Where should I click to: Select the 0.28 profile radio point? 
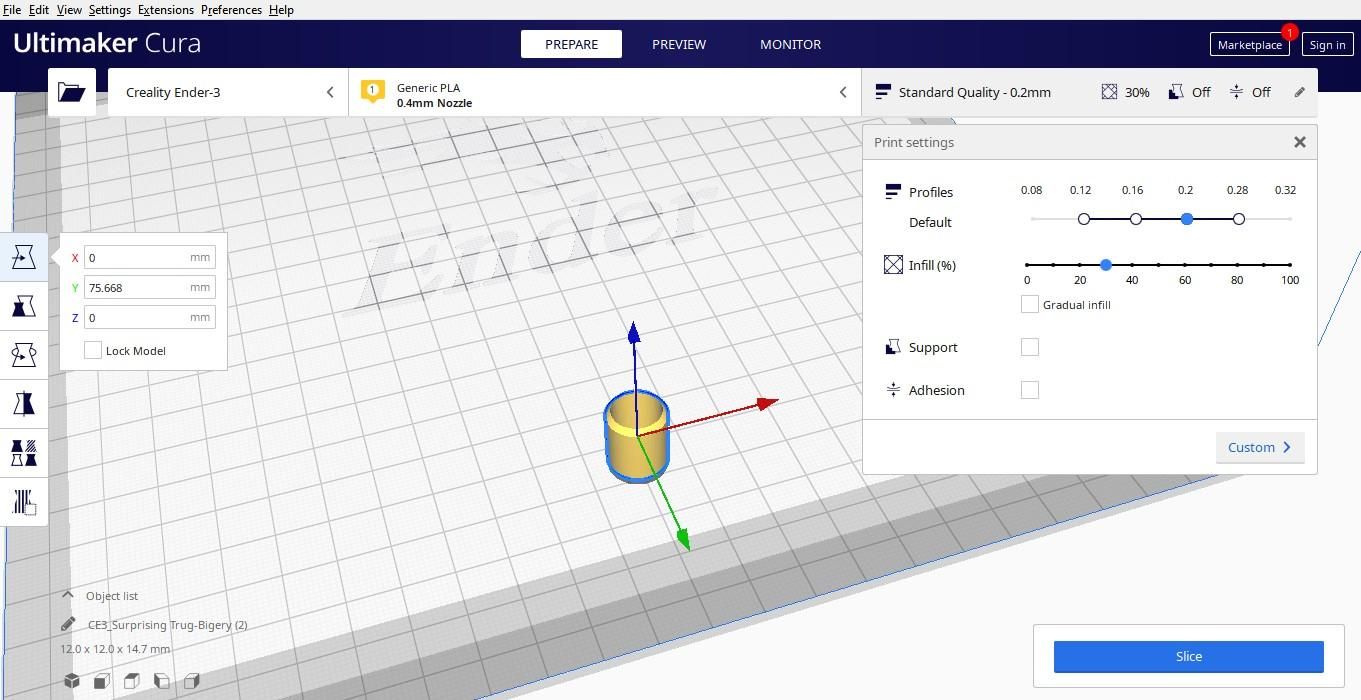[x=1238, y=218]
